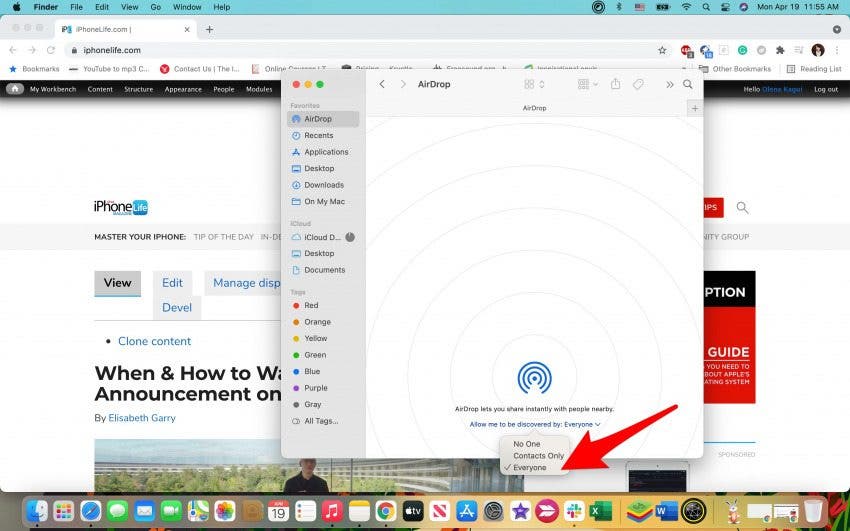This screenshot has width=850, height=531.
Task: Open the Music app in the Dock
Action: (x=333, y=511)
